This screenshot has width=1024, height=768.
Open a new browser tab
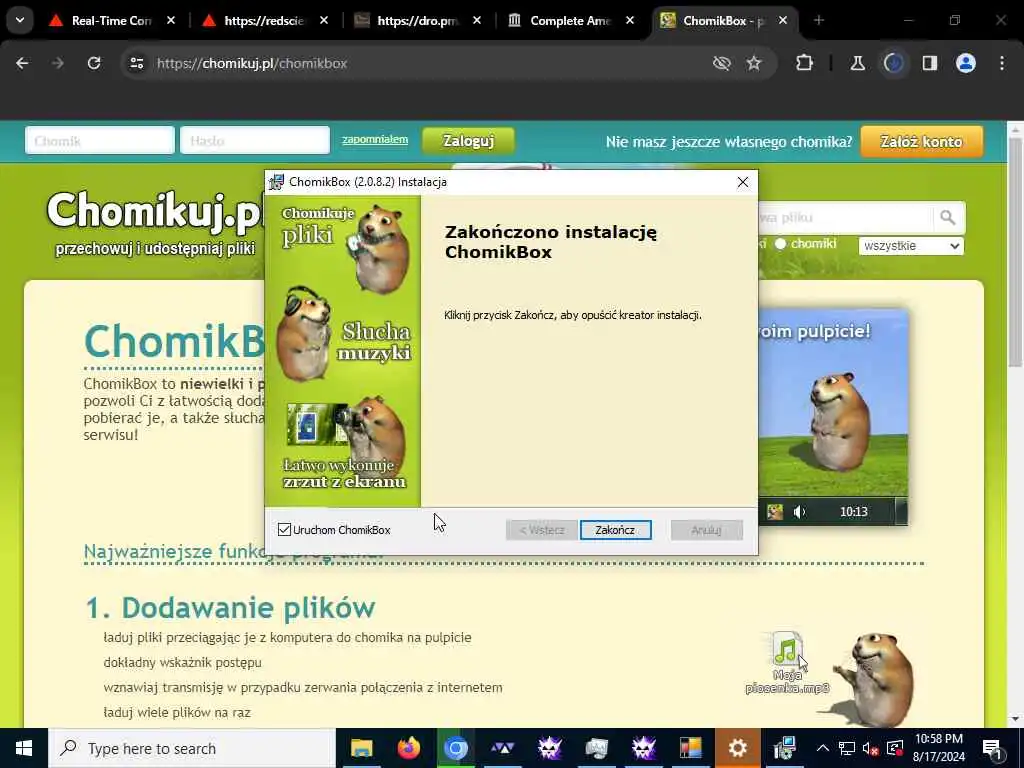(819, 21)
